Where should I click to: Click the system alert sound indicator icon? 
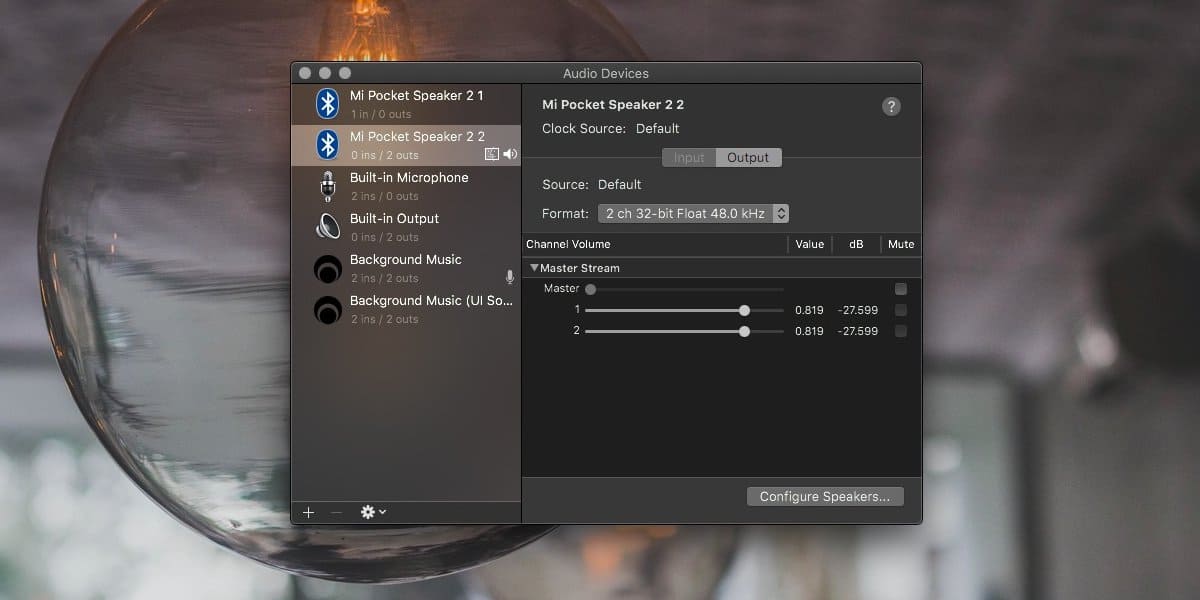[491, 154]
